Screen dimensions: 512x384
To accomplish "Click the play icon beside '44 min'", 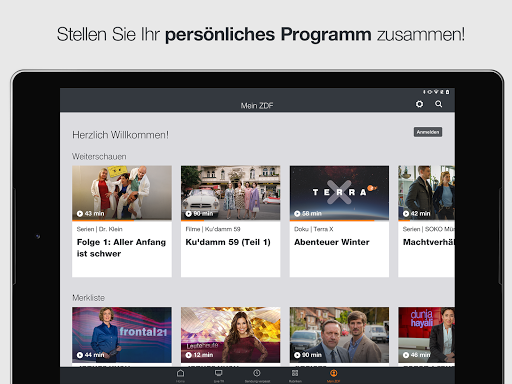I will (80, 355).
